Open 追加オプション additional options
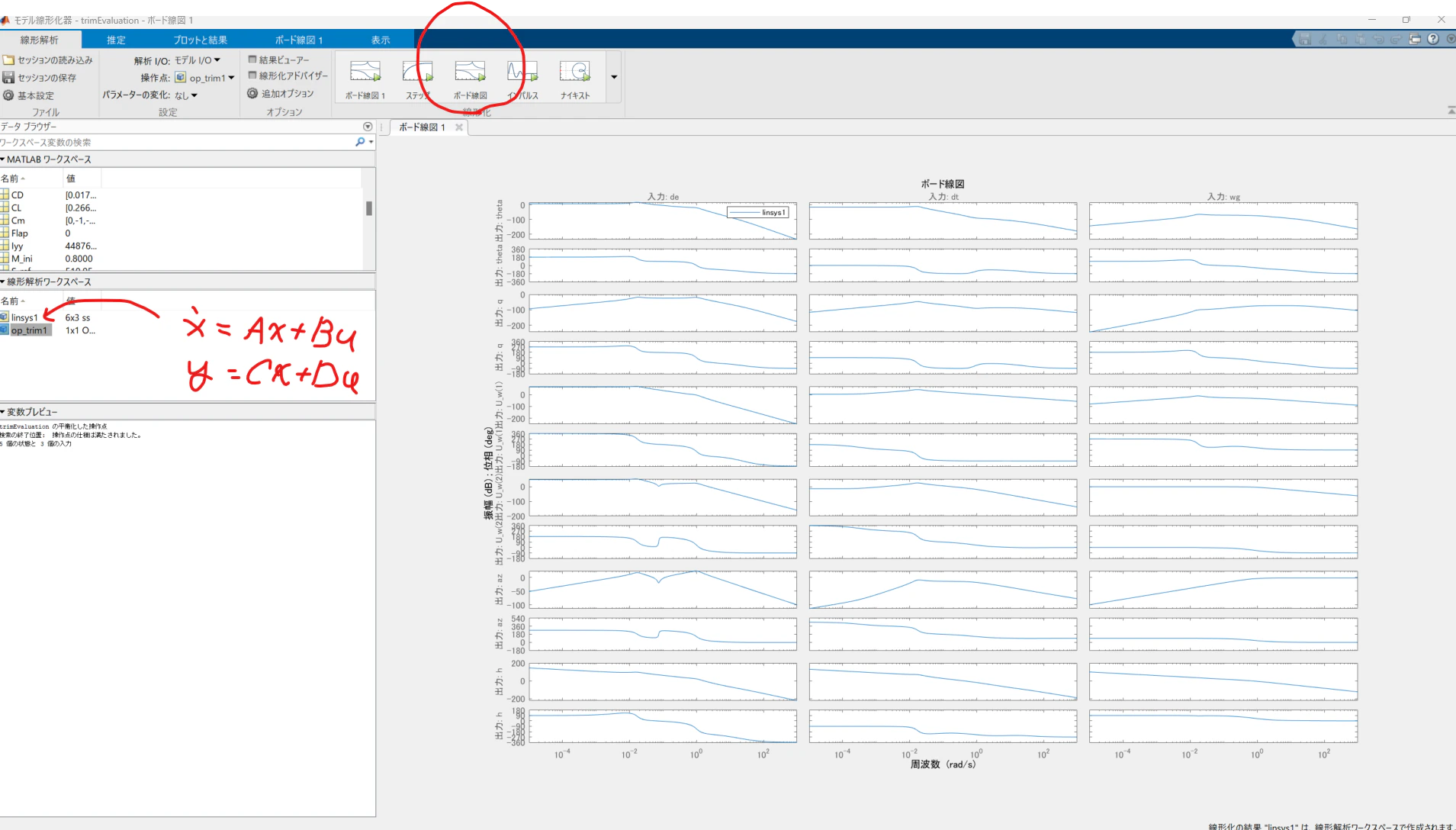The height and width of the screenshot is (830, 1456). click(282, 93)
